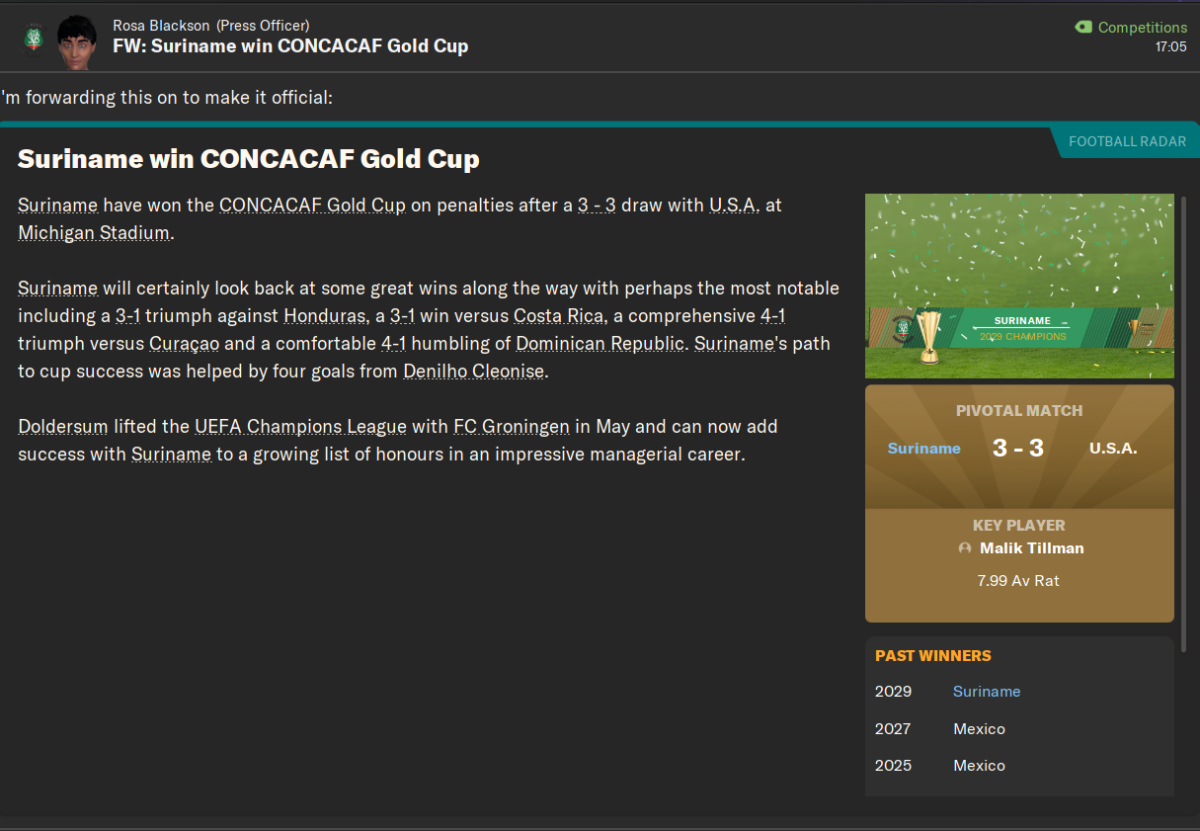The height and width of the screenshot is (831, 1200).
Task: Click the Gold Cup trophy in banner
Action: 929,336
